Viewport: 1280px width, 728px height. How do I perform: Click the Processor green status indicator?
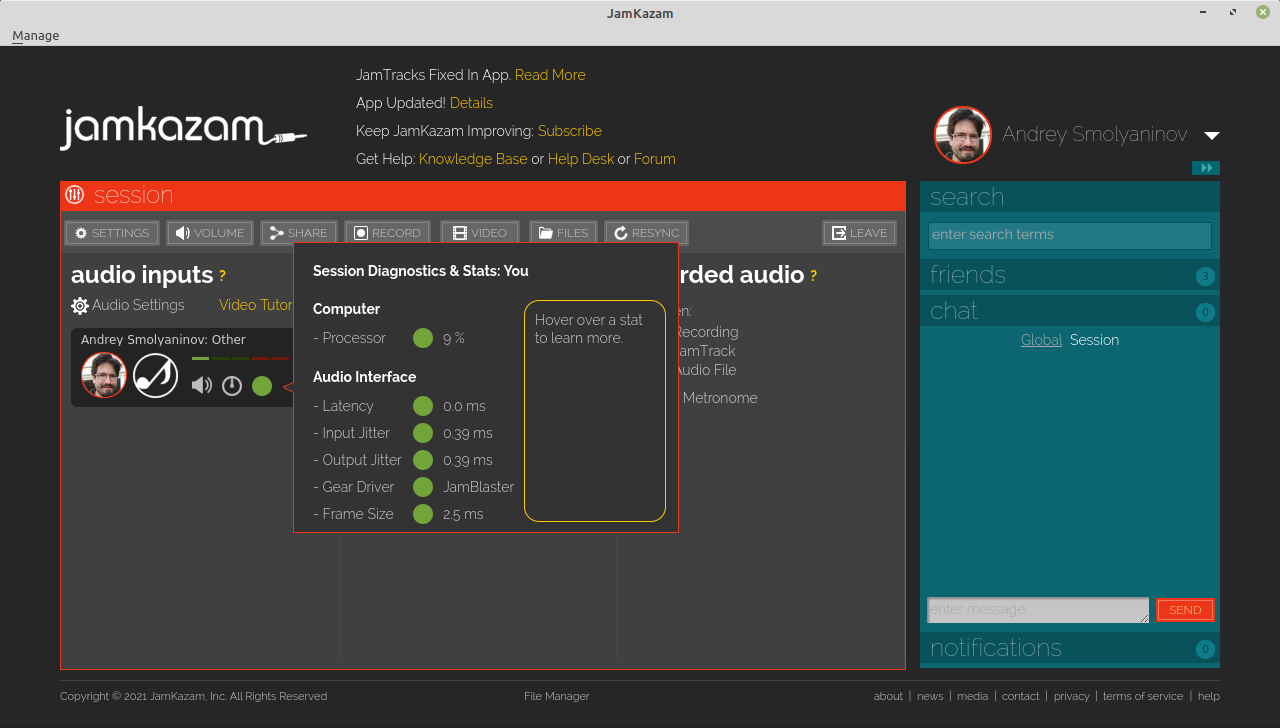[423, 338]
